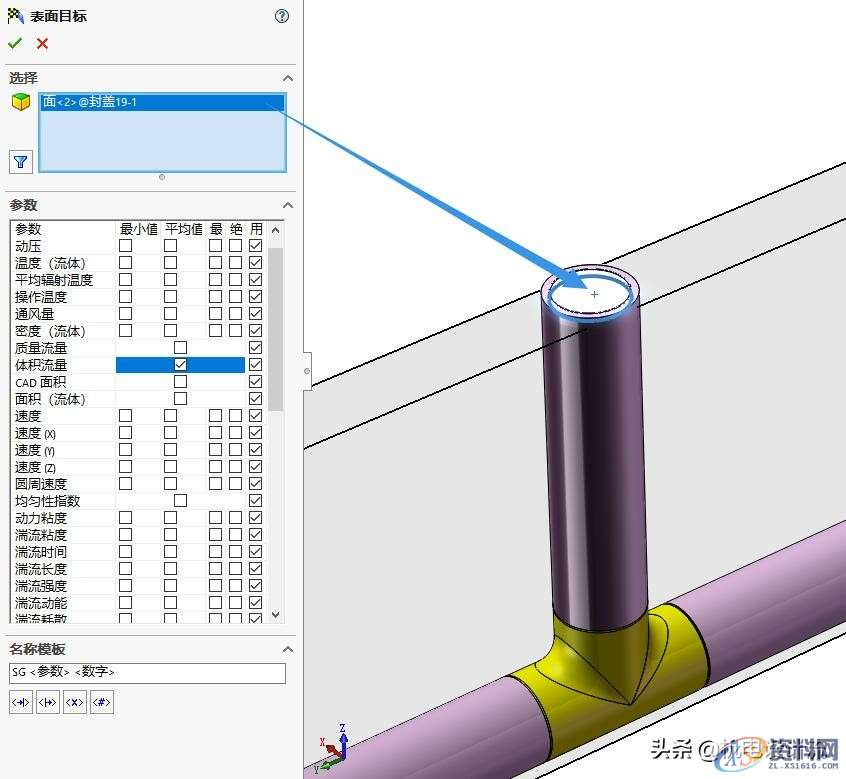Edit the SG <参数> <数字> template field
Viewport: 846px width, 779px height.
pos(148,673)
